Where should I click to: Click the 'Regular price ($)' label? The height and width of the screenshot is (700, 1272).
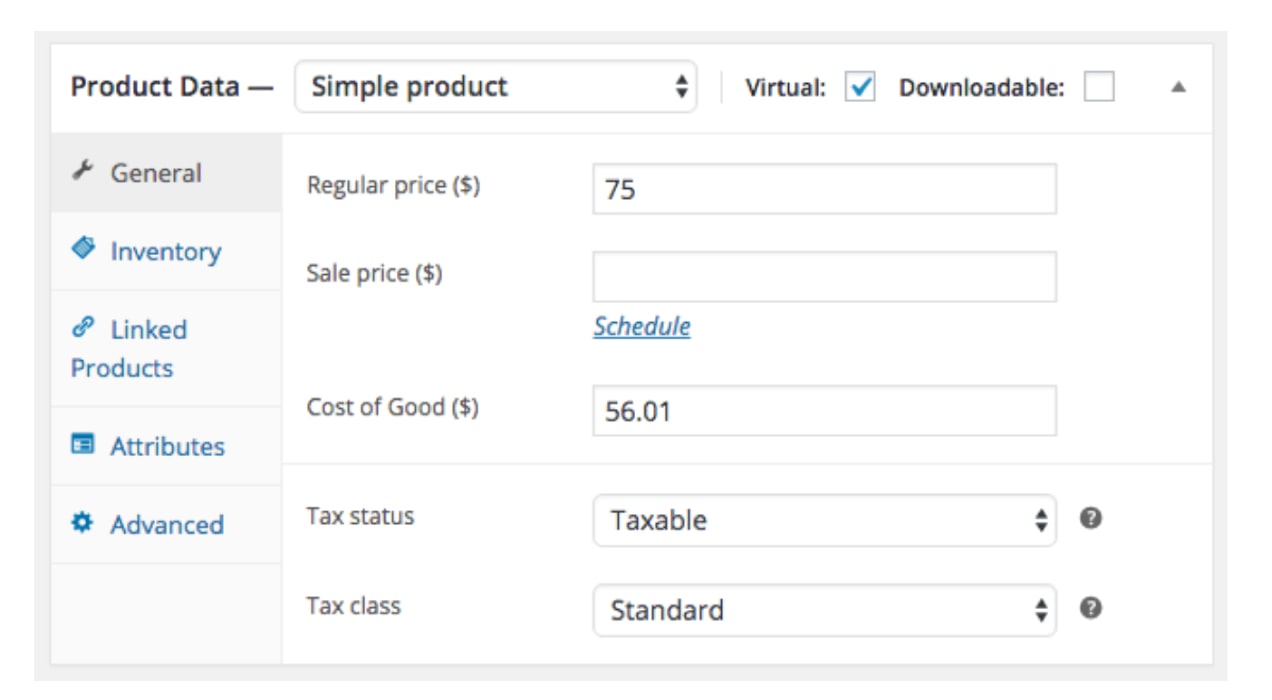click(394, 186)
